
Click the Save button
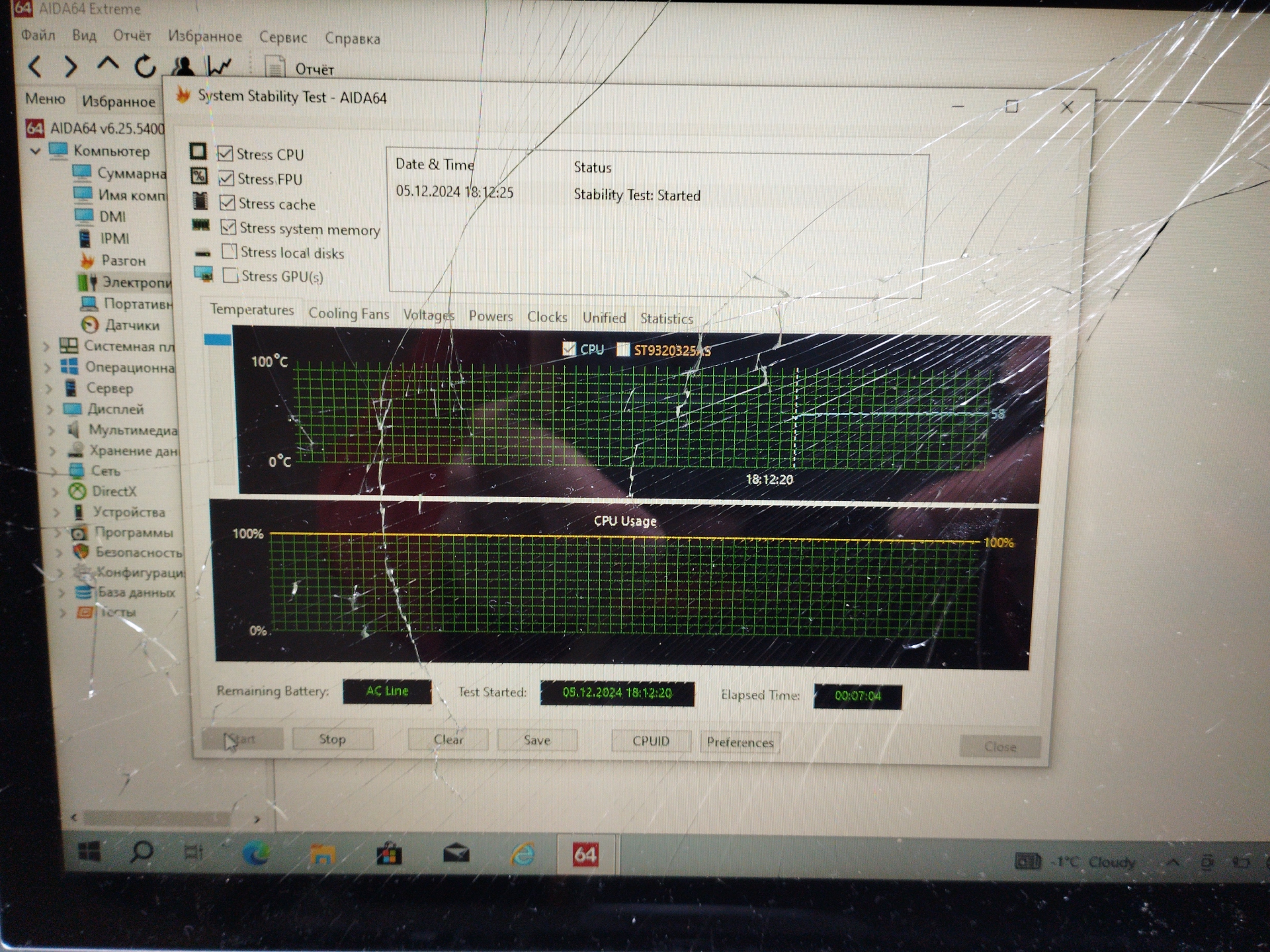[537, 740]
